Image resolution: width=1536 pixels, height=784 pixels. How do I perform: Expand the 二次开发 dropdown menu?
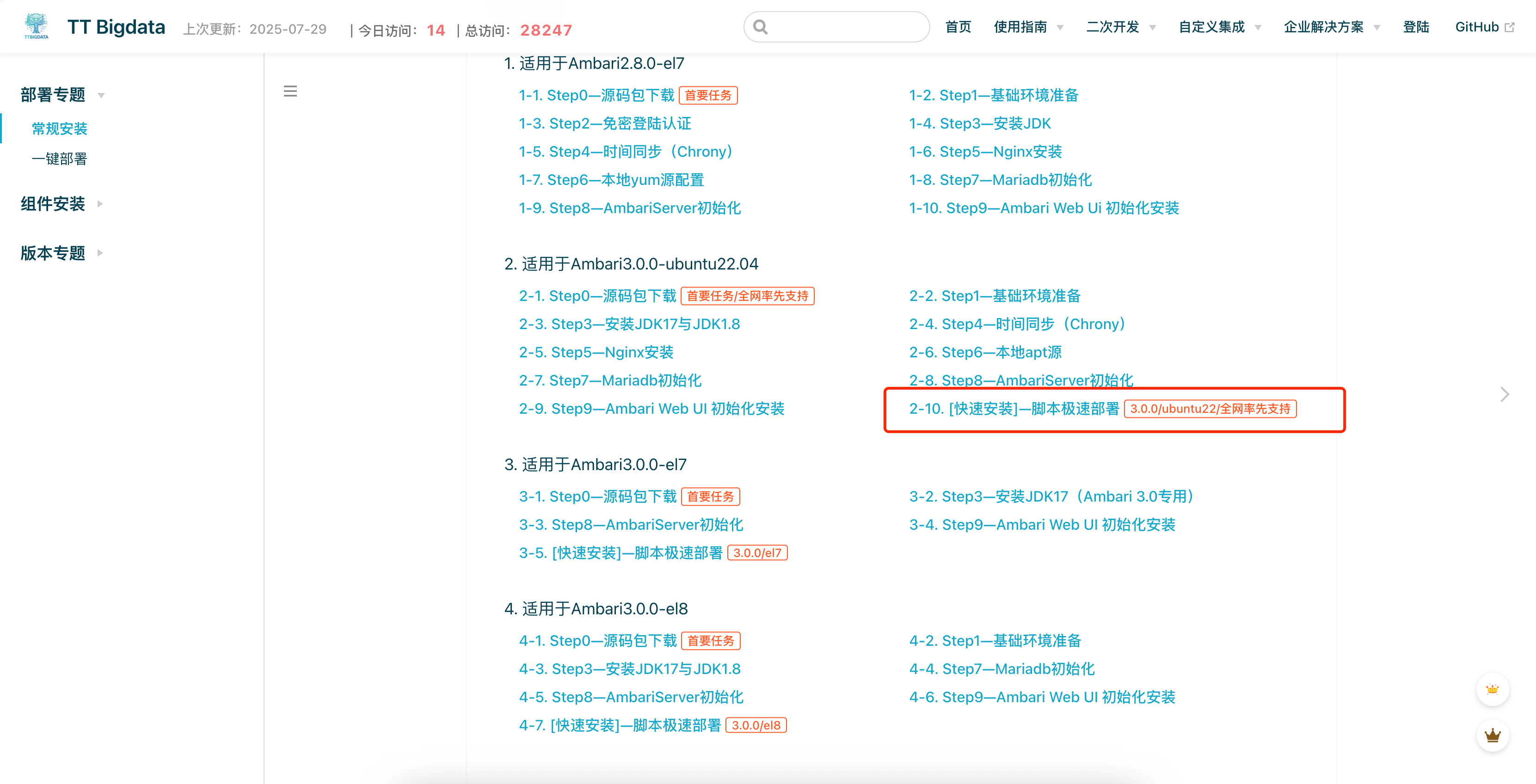pos(1120,27)
